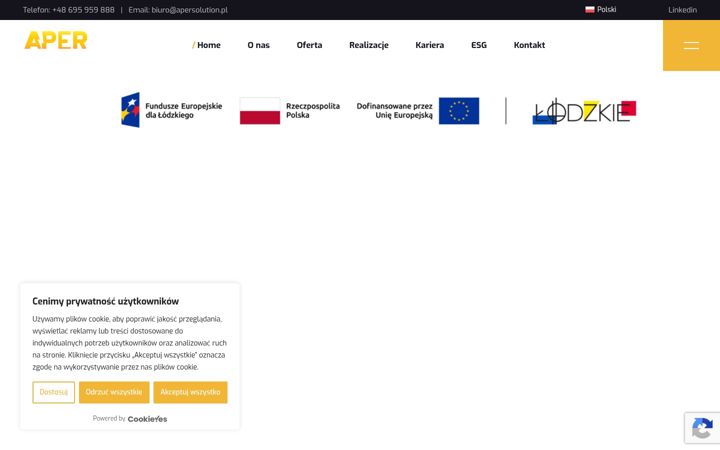Open the Kontakt menu item

click(x=529, y=45)
